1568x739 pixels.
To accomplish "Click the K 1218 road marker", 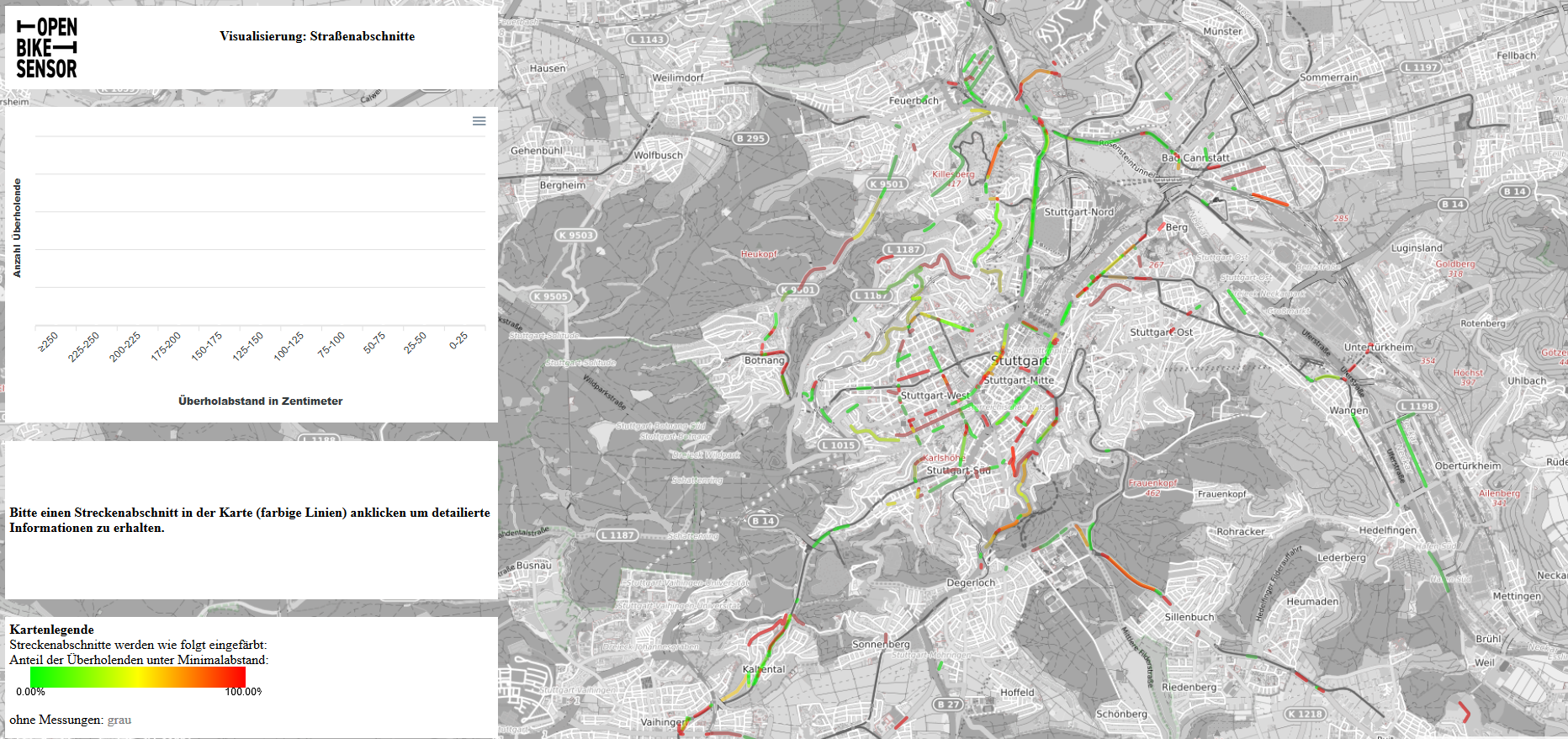I will (1306, 714).
